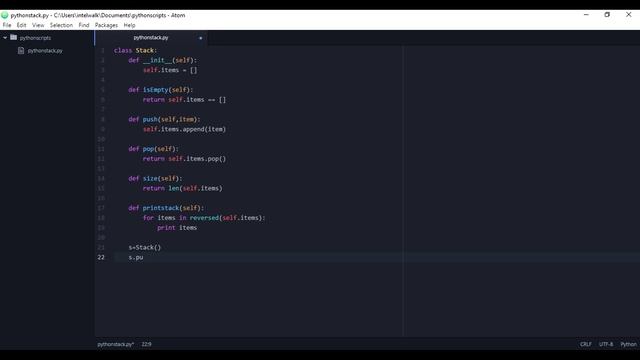Open the Help menu
The width and height of the screenshot is (640, 360).
pos(129,25)
